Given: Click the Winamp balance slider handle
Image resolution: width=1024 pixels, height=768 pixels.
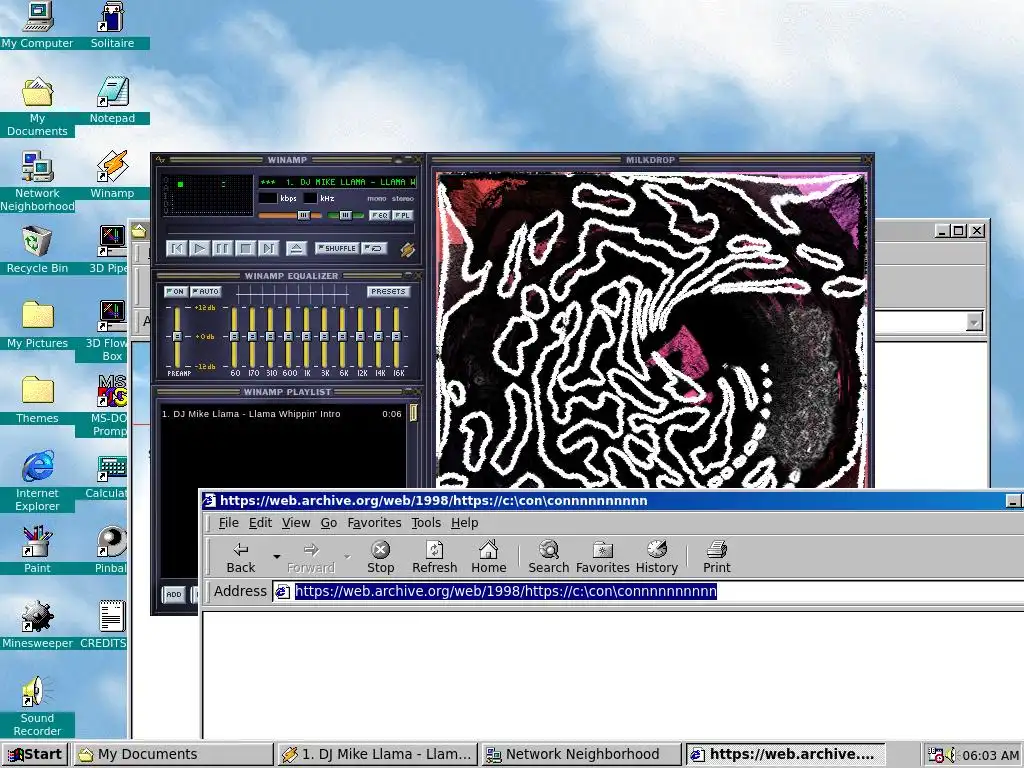Looking at the screenshot, I should pos(345,215).
